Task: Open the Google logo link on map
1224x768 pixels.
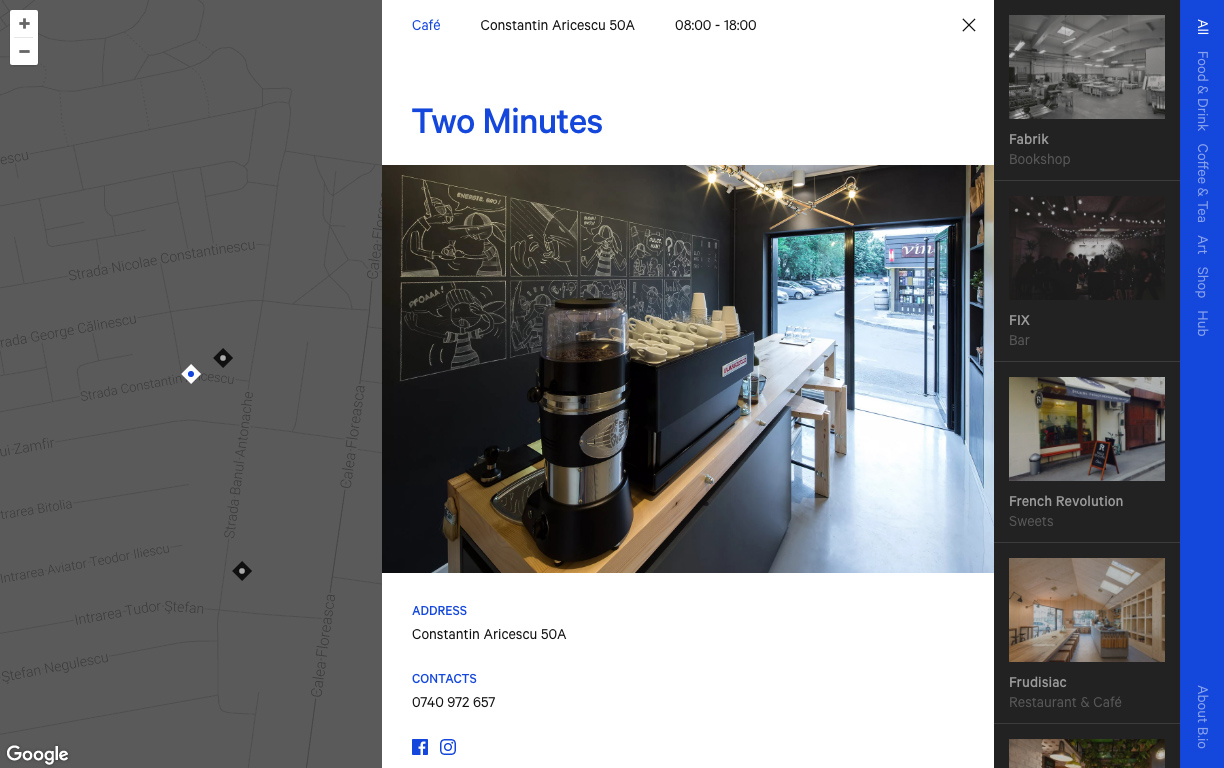Action: [x=37, y=754]
